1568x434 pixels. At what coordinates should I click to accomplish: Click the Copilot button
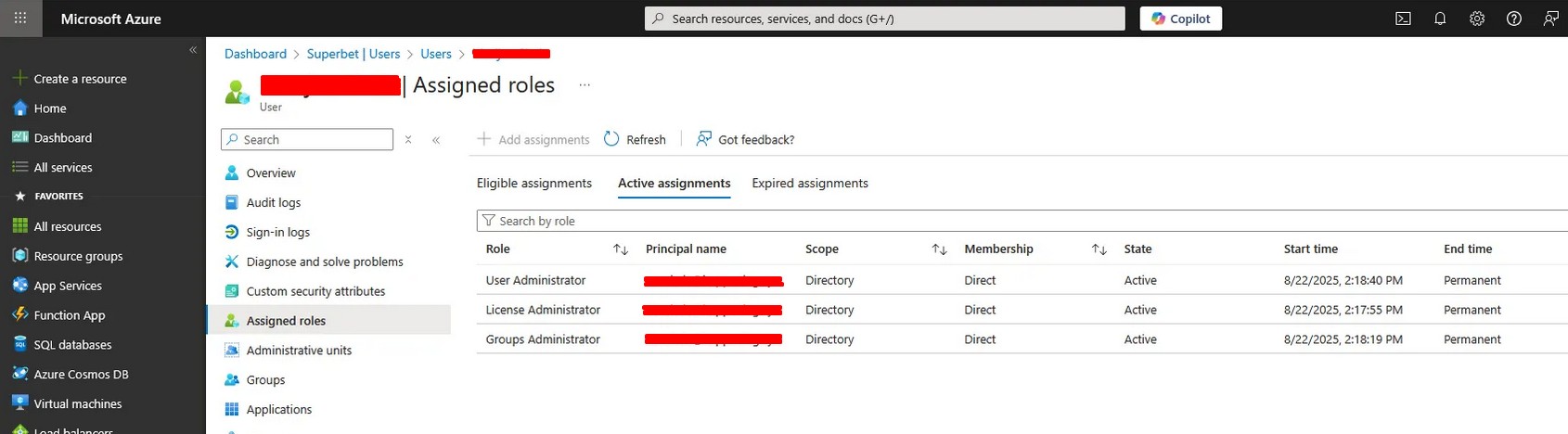[x=1180, y=19]
